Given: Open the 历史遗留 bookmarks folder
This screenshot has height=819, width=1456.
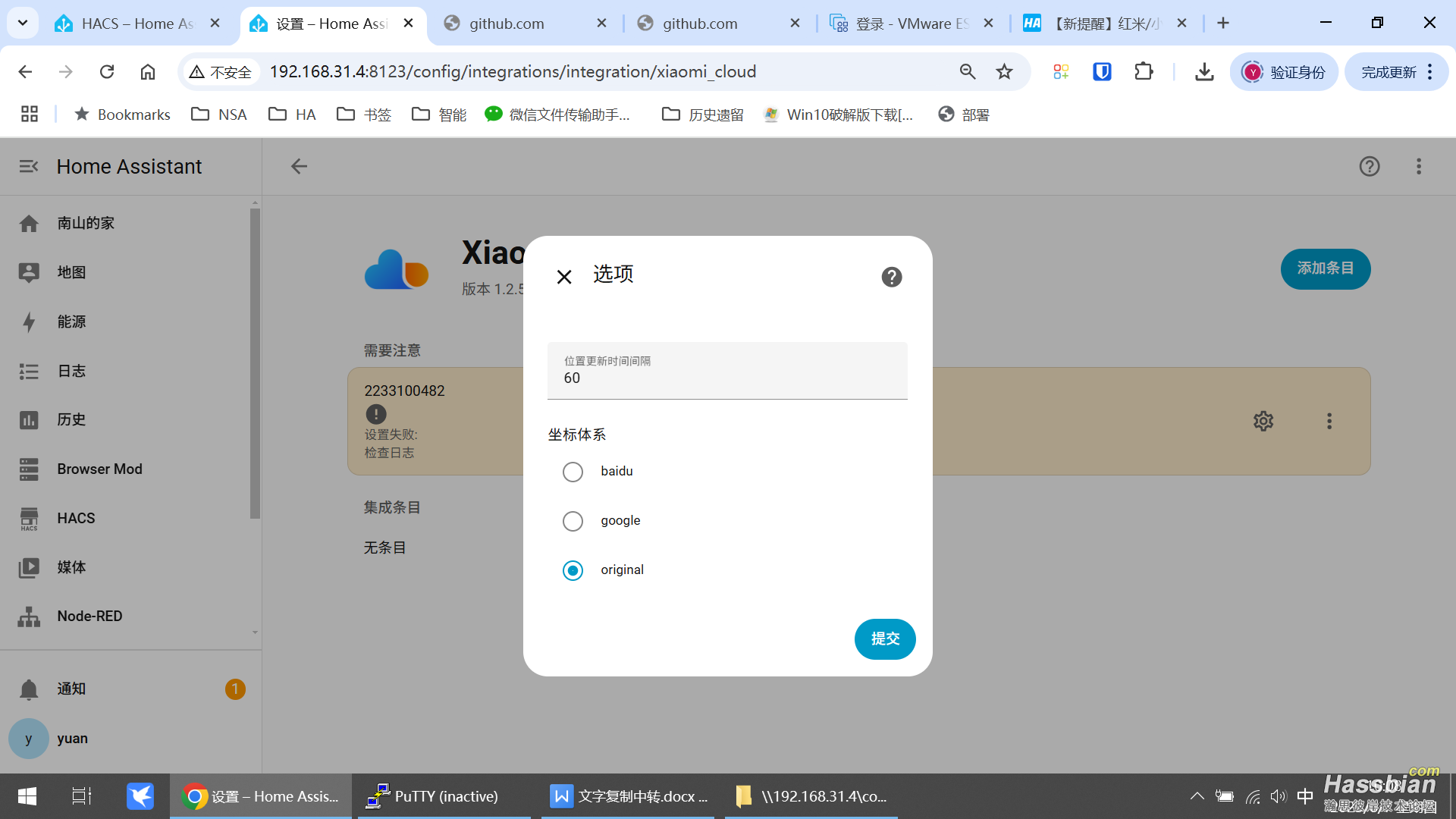Looking at the screenshot, I should (x=702, y=114).
